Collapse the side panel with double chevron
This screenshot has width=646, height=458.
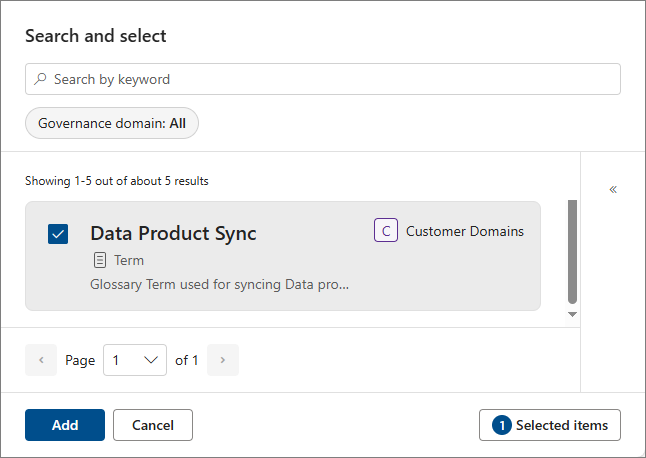pos(613,189)
